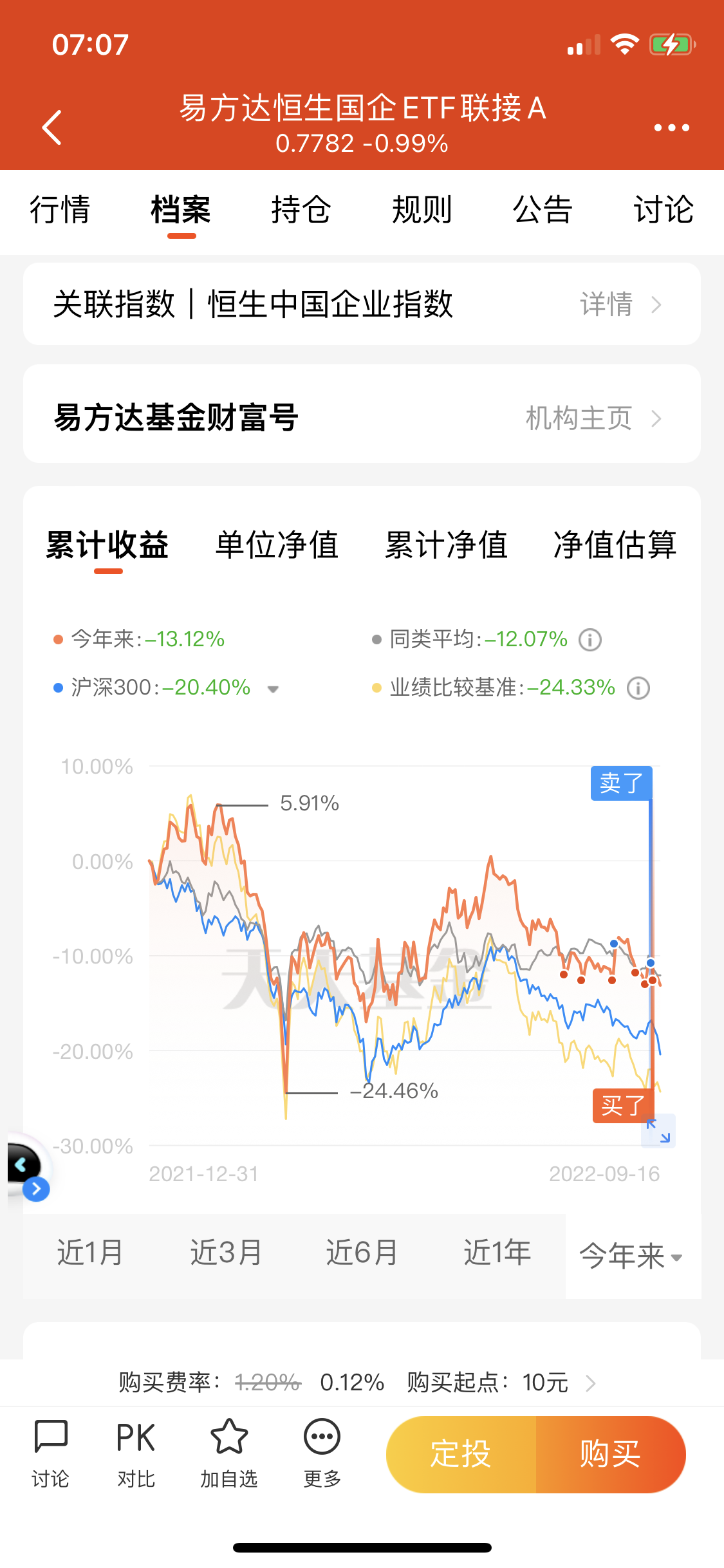The image size is (724, 1568).
Task: Select the 近3月 time range
Action: click(226, 1253)
